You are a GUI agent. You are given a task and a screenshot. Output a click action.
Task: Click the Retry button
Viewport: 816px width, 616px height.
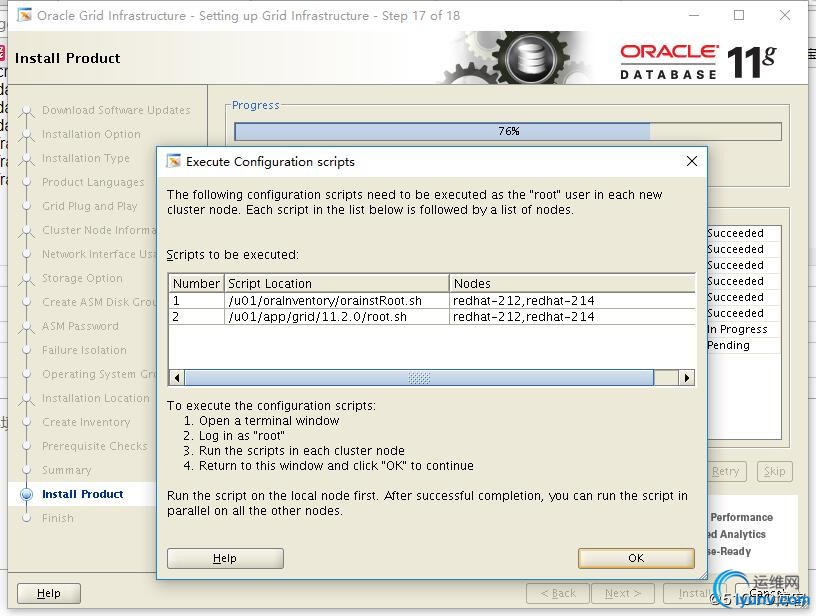(726, 471)
